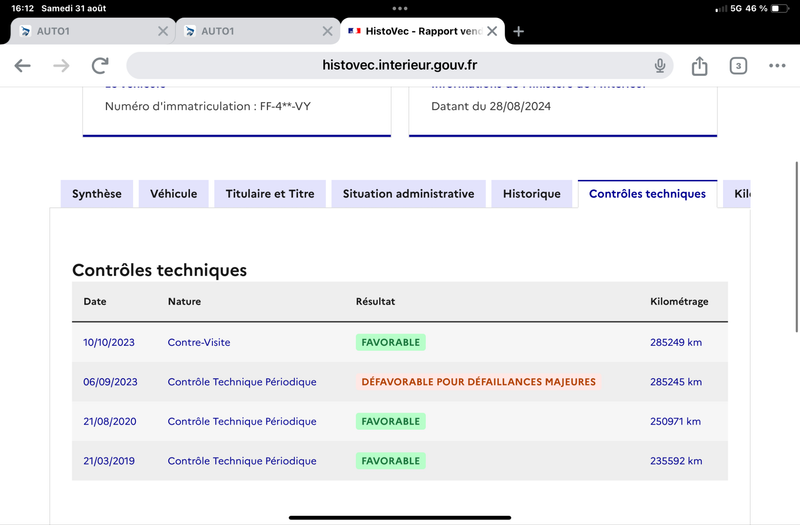Click the 21/08/2020 date cell
The height and width of the screenshot is (525, 800).
[x=110, y=421]
